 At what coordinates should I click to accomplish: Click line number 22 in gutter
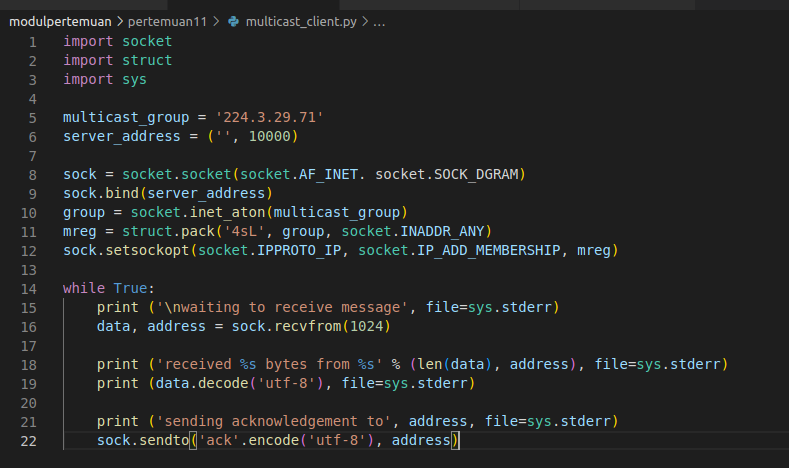click(29, 441)
